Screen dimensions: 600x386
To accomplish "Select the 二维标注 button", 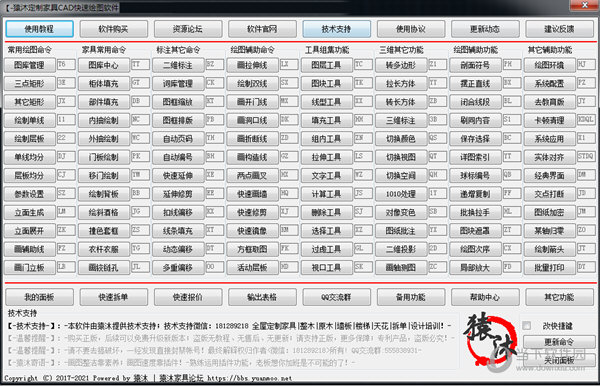I will point(178,65).
